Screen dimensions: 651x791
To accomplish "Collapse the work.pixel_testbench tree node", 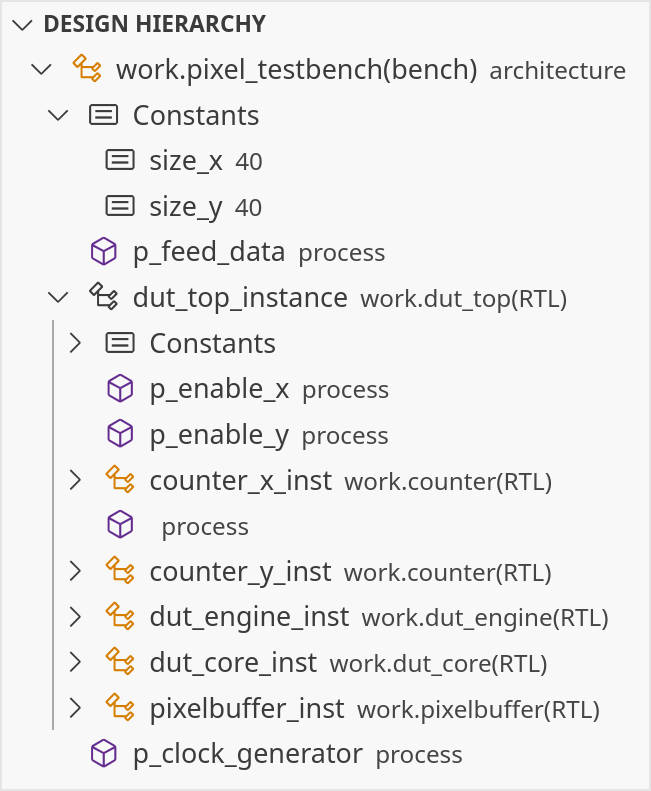I will (41, 69).
